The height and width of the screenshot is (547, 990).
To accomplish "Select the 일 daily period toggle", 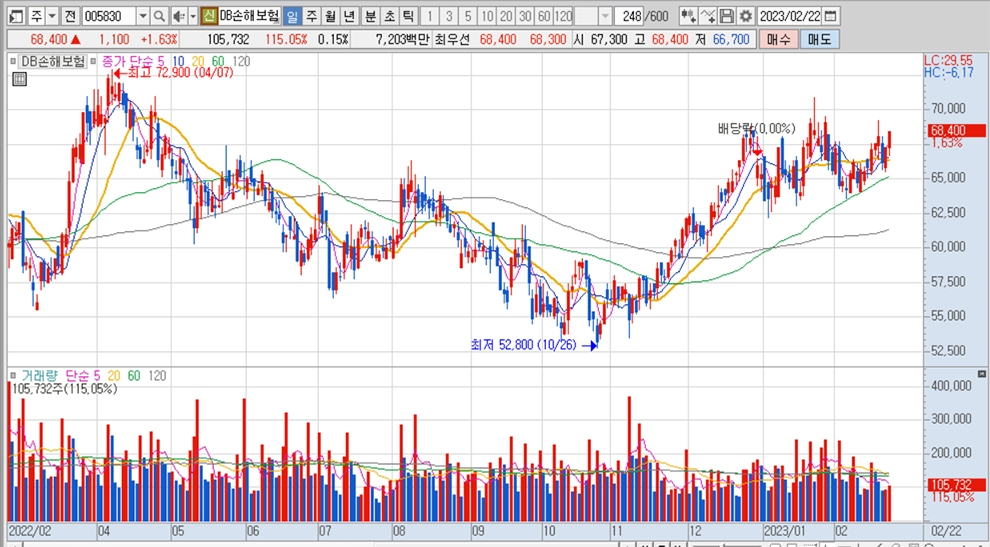I will coord(291,17).
